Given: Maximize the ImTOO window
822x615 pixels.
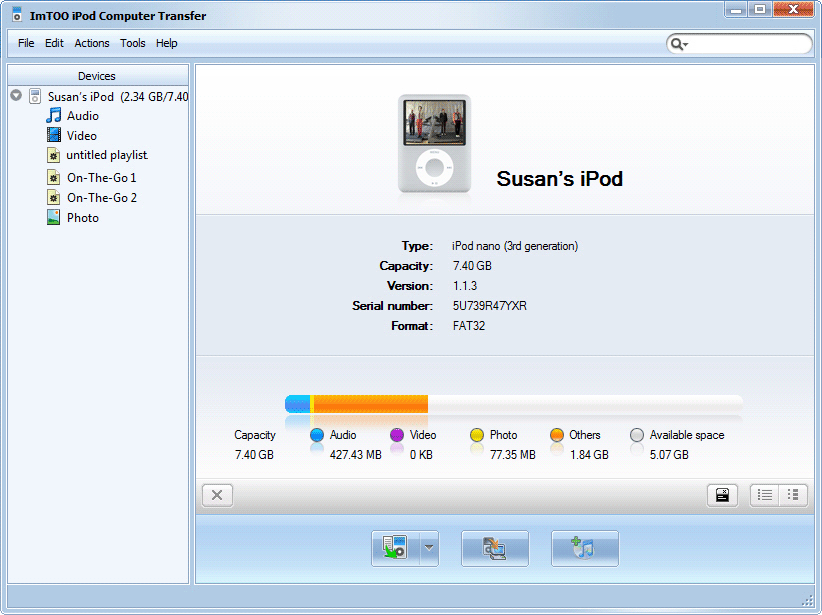Looking at the screenshot, I should click(760, 10).
